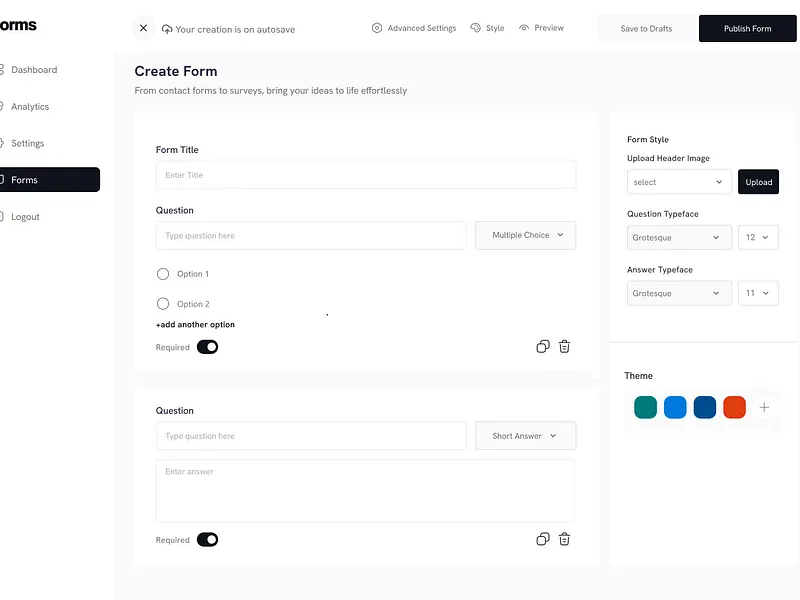The height and width of the screenshot is (600, 800).
Task: Open the Question Typeface dropdown
Action: (679, 238)
